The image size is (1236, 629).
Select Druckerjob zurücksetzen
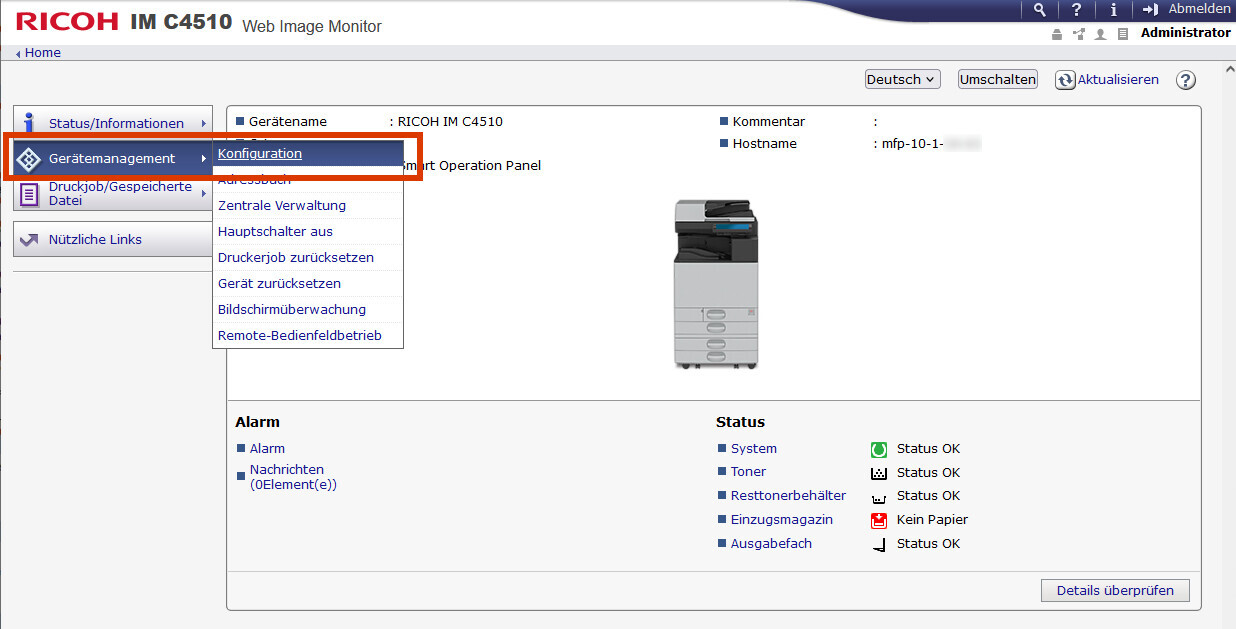coord(308,258)
